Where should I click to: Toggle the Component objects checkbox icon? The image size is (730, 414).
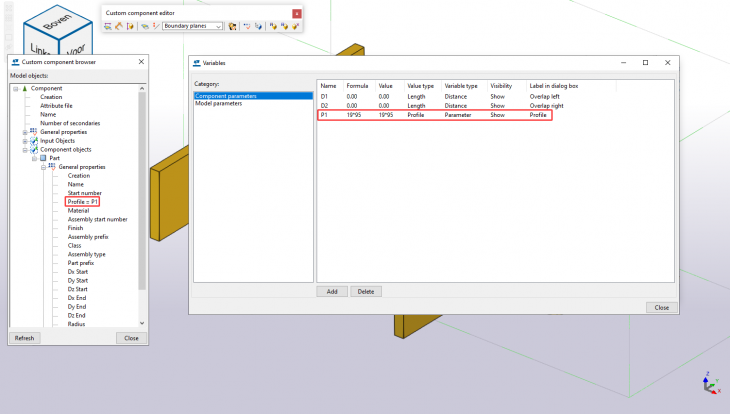pos(33,150)
